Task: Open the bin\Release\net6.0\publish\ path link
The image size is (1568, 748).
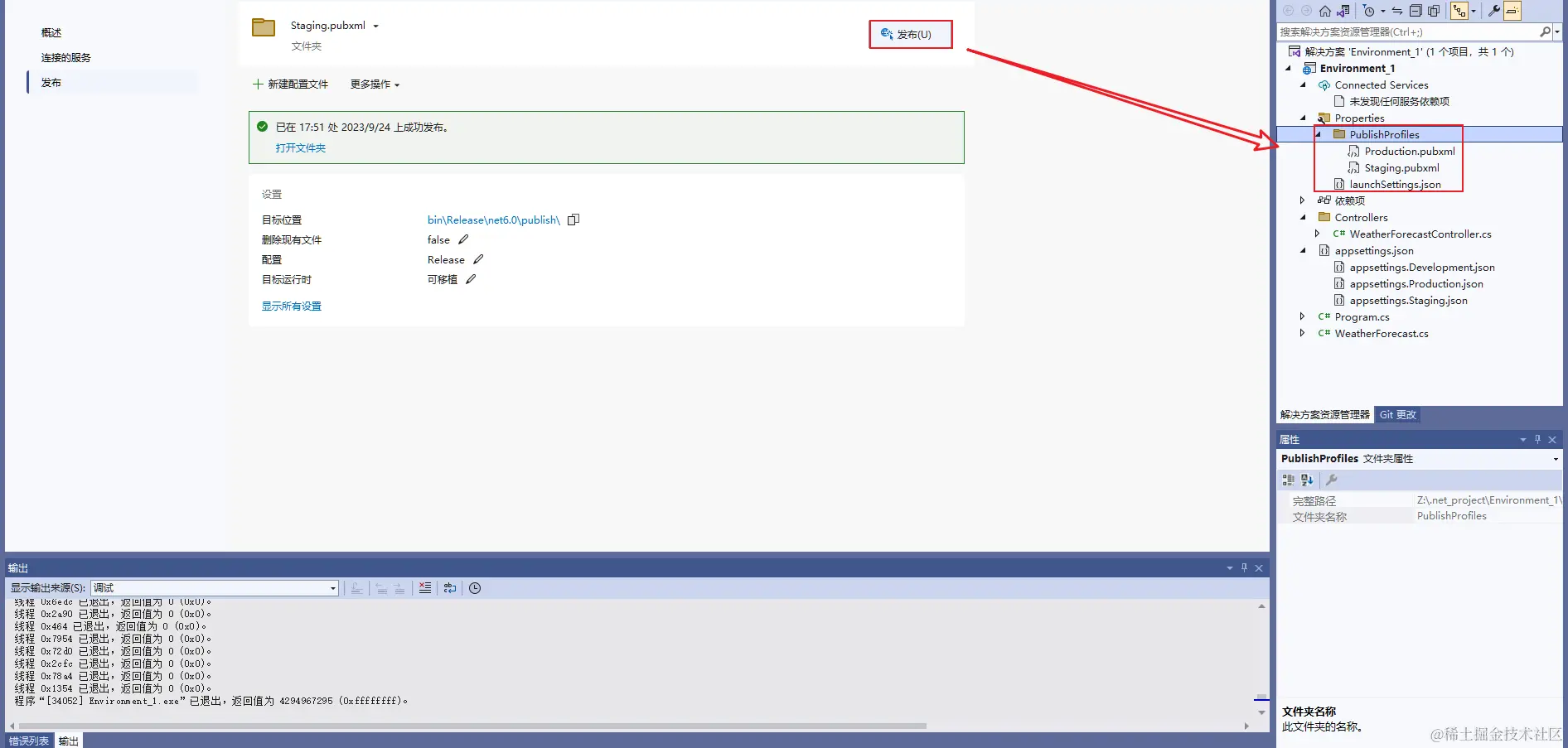Action: 494,220
